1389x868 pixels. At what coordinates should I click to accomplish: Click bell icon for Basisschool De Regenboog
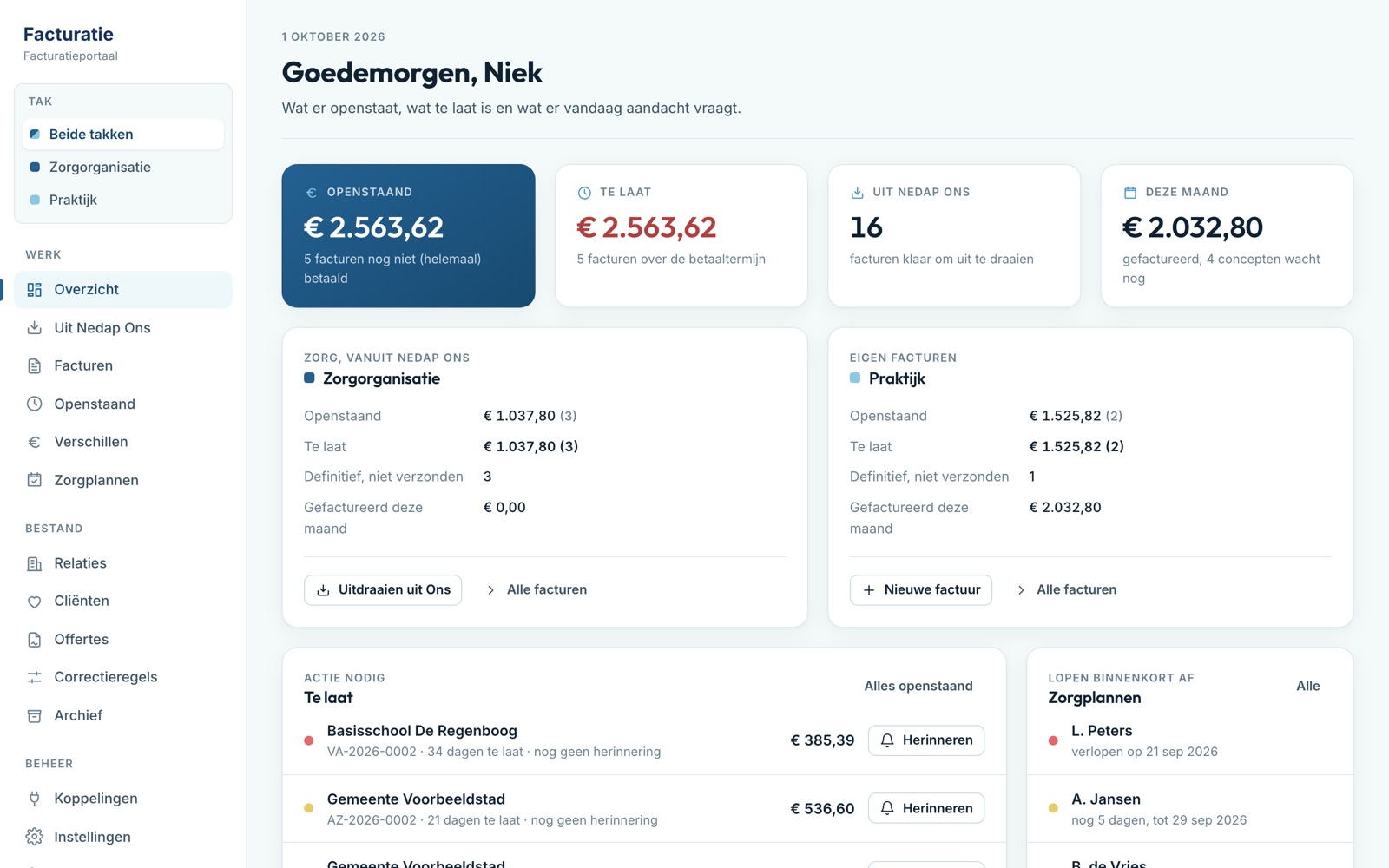tap(887, 740)
